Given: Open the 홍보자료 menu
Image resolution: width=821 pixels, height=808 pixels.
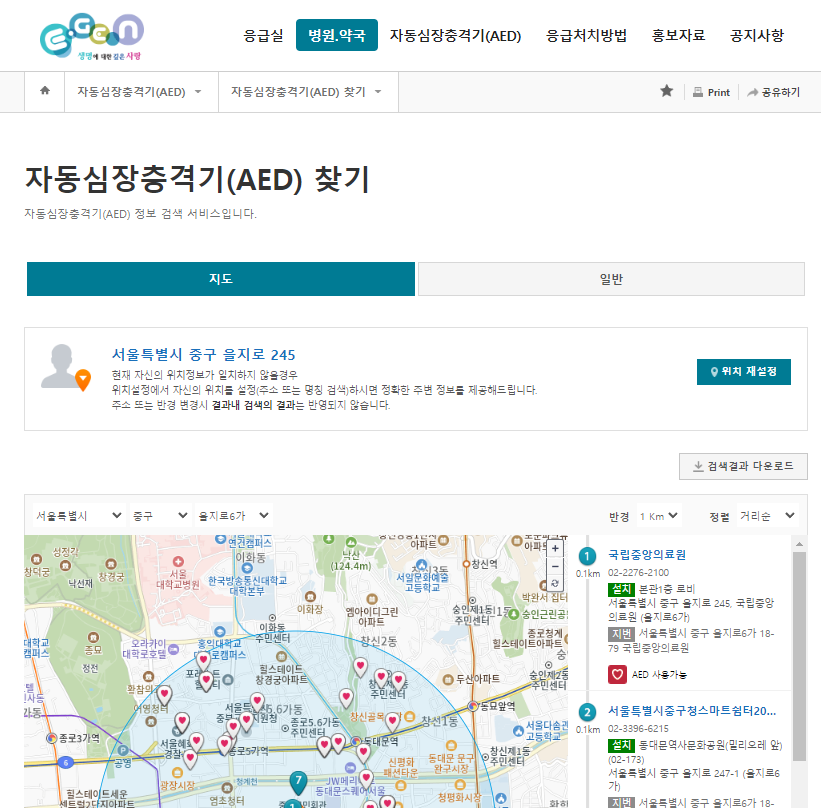Looking at the screenshot, I should 678,35.
